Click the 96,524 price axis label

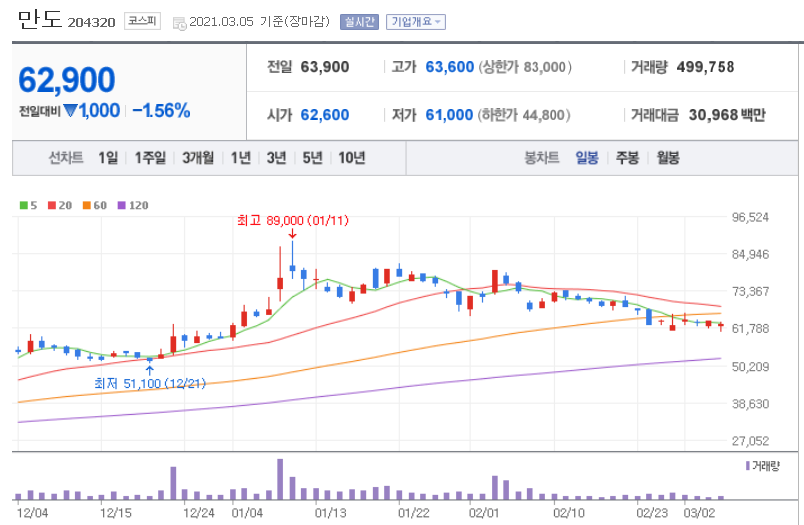(x=751, y=217)
